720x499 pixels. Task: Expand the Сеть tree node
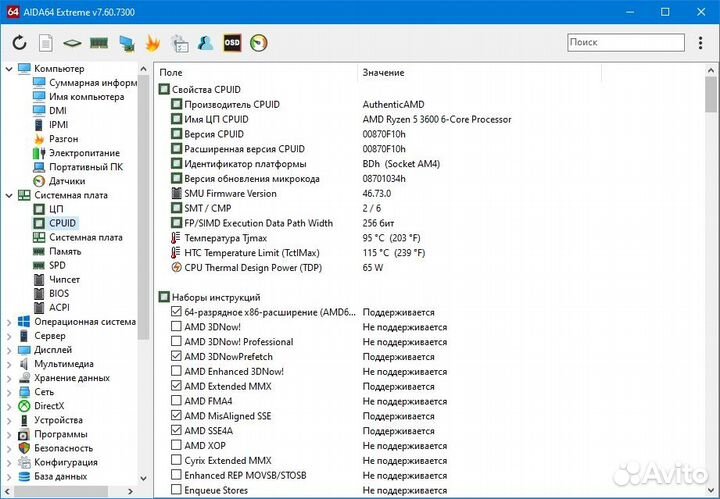click(x=9, y=392)
